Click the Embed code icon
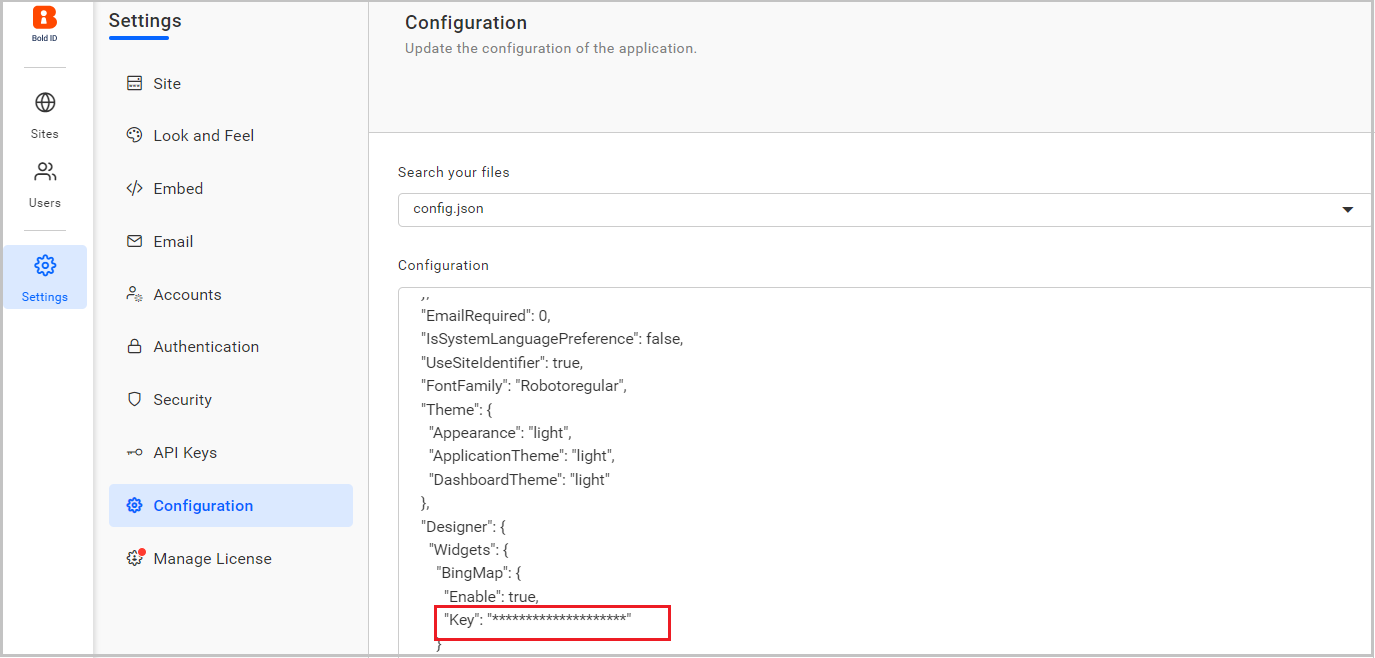Screen dimensions: 1375x658 pyautogui.click(x=134, y=188)
